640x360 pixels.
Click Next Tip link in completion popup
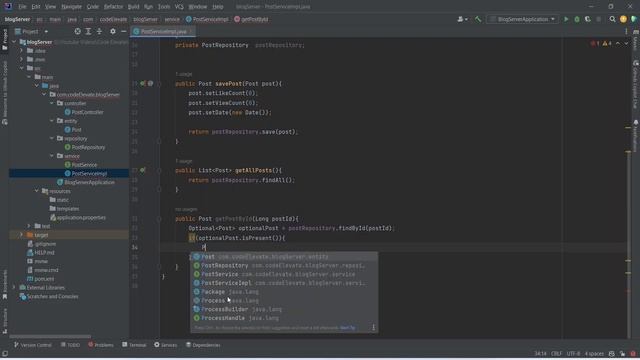point(347,327)
